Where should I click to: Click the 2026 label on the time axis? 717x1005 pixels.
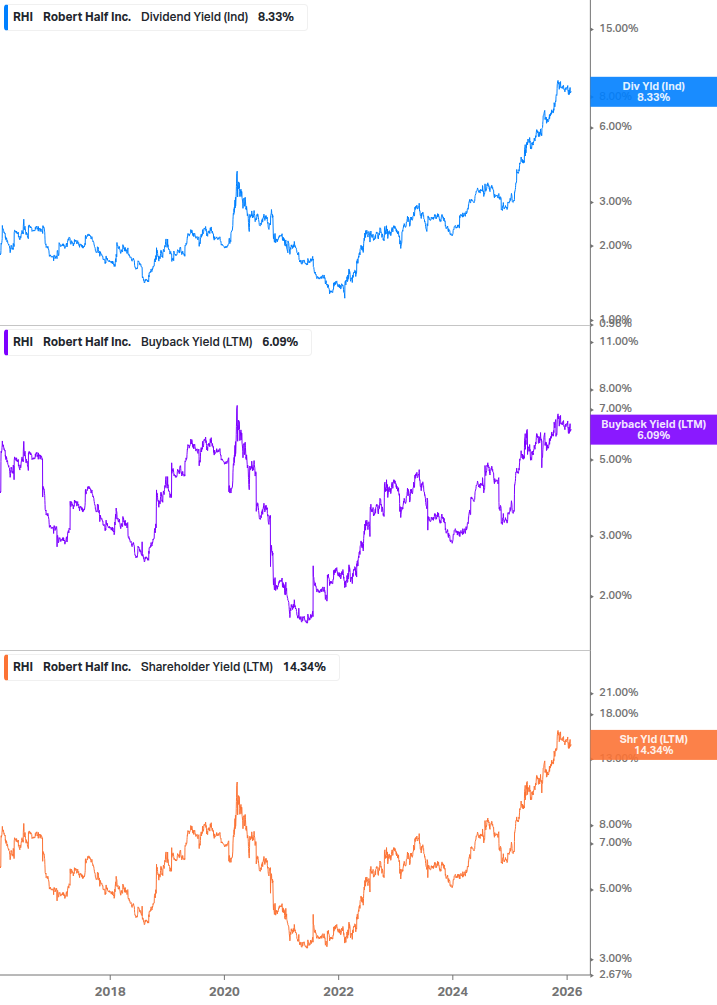pos(567,992)
